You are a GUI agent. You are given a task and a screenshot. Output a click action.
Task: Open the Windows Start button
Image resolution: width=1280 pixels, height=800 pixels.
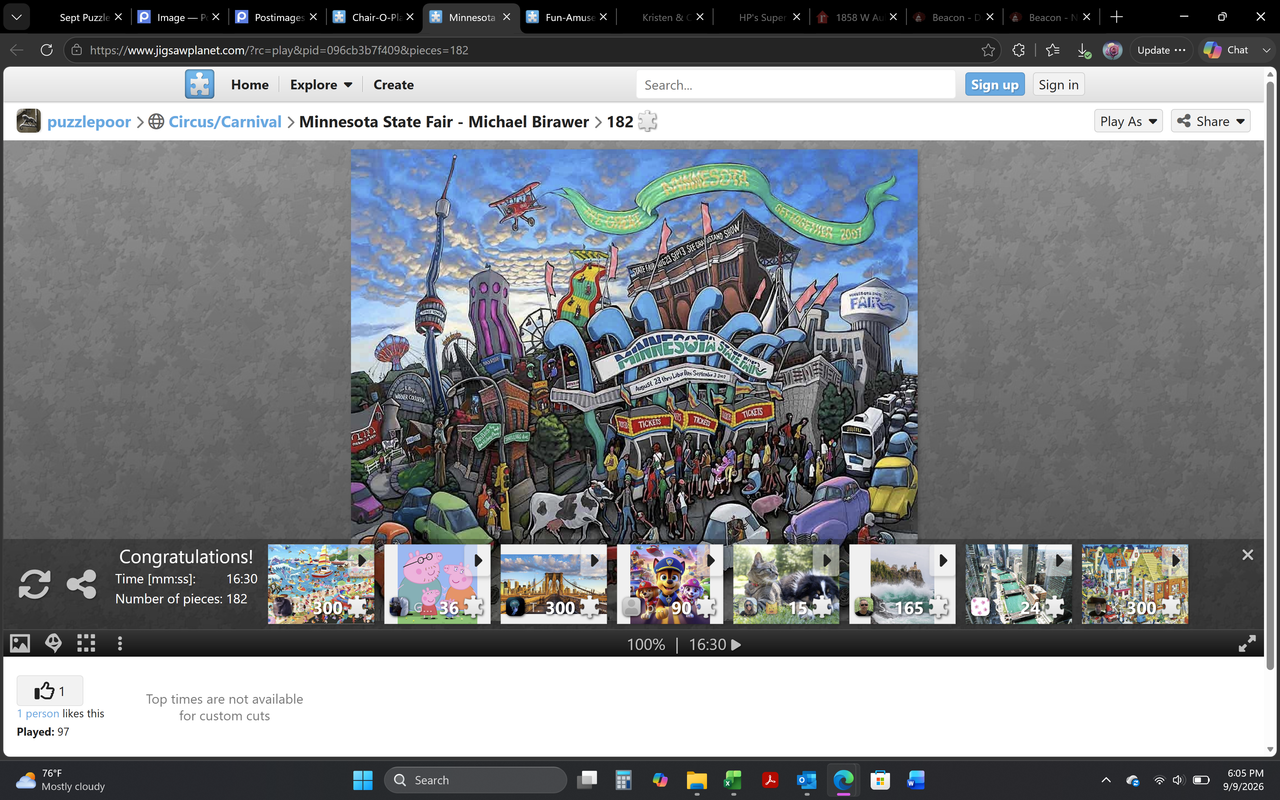point(362,780)
